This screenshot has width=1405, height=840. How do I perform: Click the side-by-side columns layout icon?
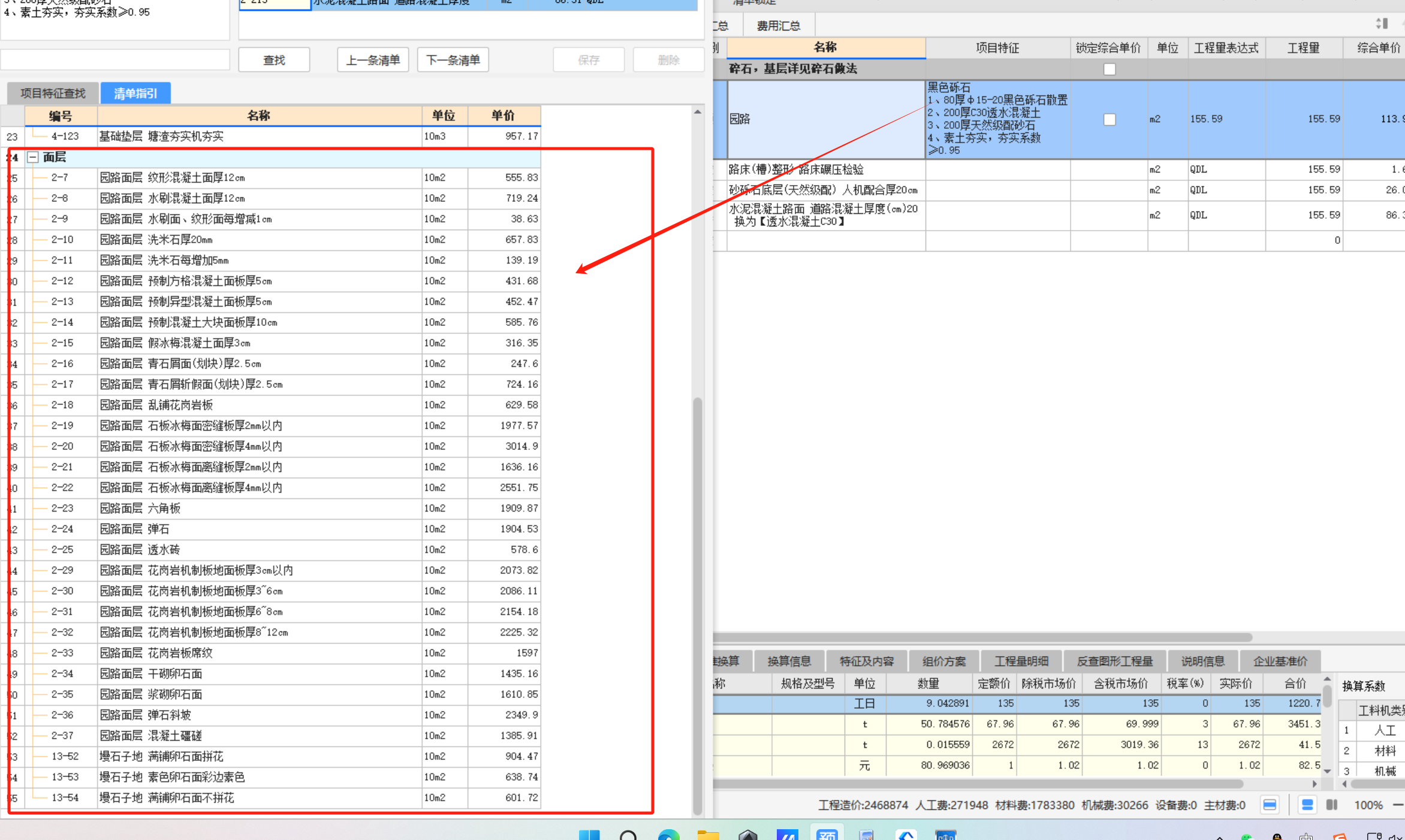pos(1332,805)
